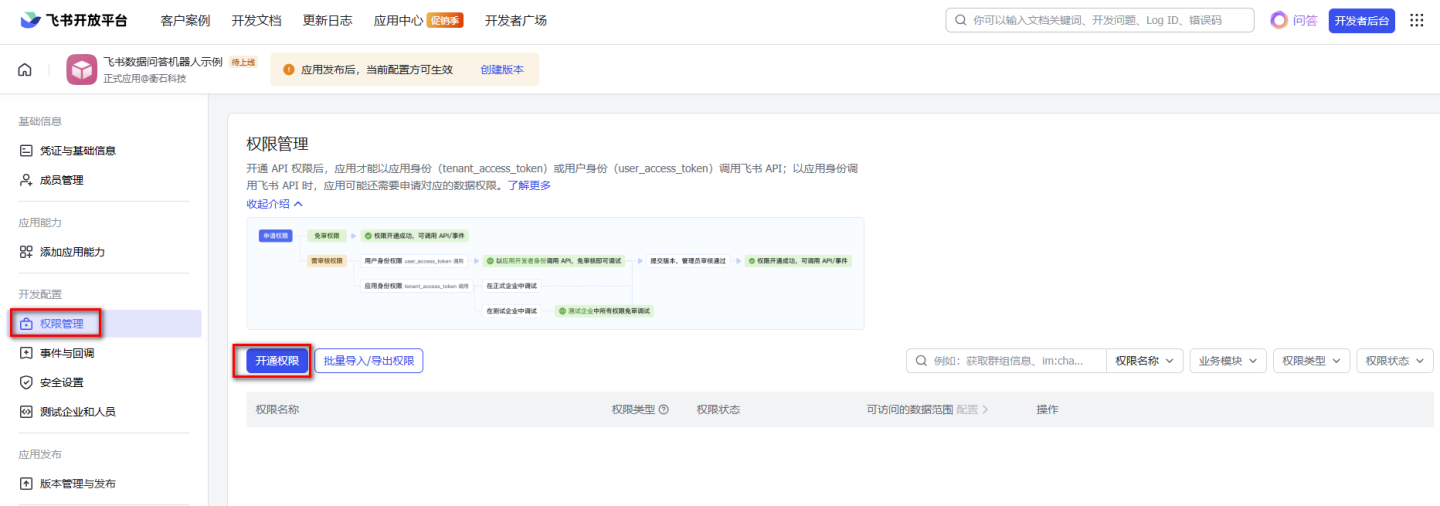Click the 创建版本 link in banner
Image resolution: width=1440 pixels, height=506 pixels.
coord(502,70)
